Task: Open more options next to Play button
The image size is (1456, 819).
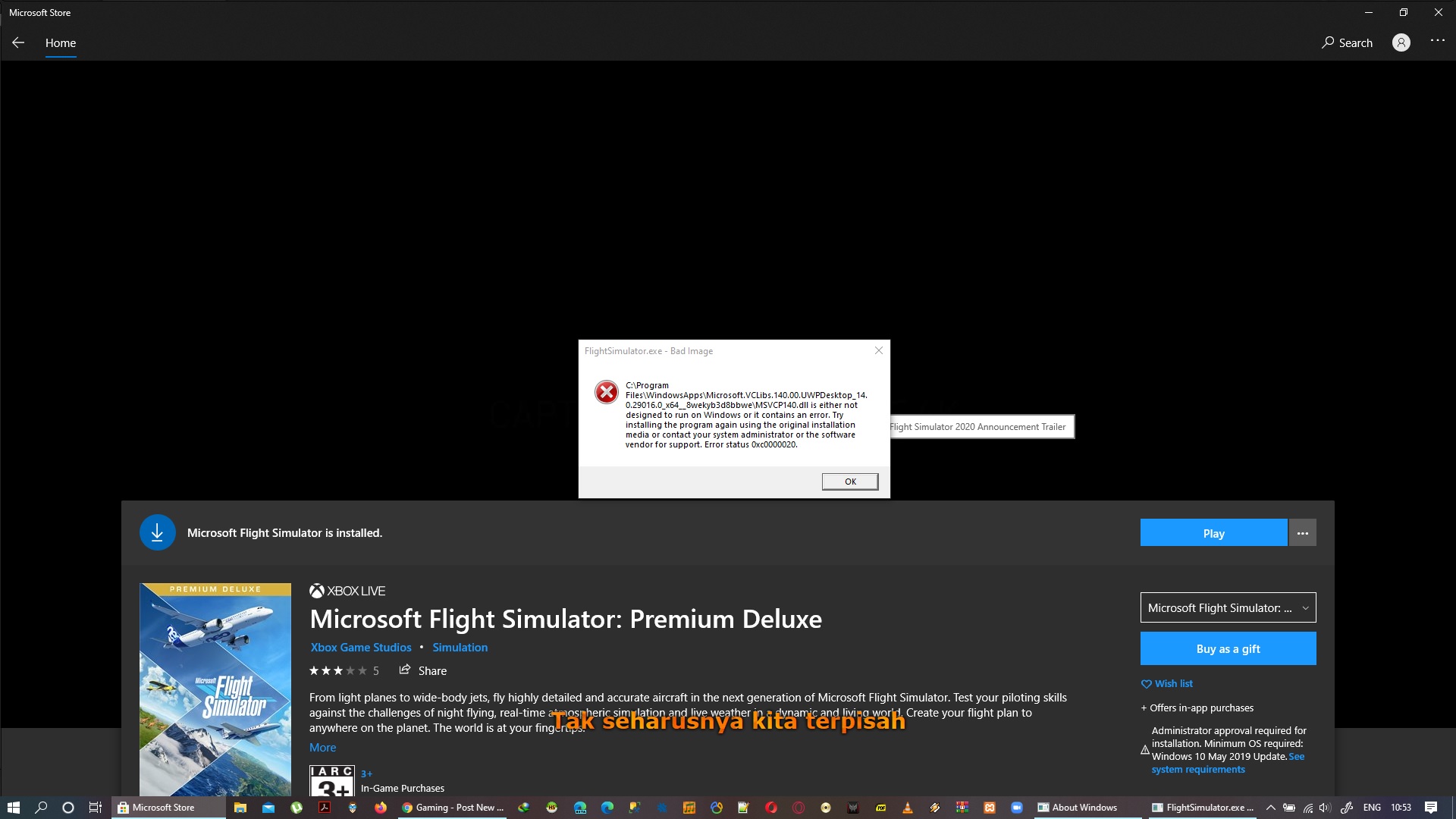Action: (x=1303, y=533)
